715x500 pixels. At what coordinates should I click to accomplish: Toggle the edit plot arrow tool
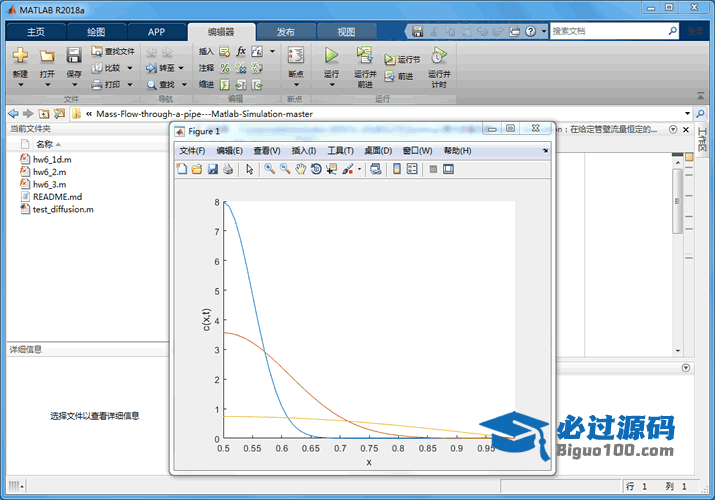click(x=249, y=170)
